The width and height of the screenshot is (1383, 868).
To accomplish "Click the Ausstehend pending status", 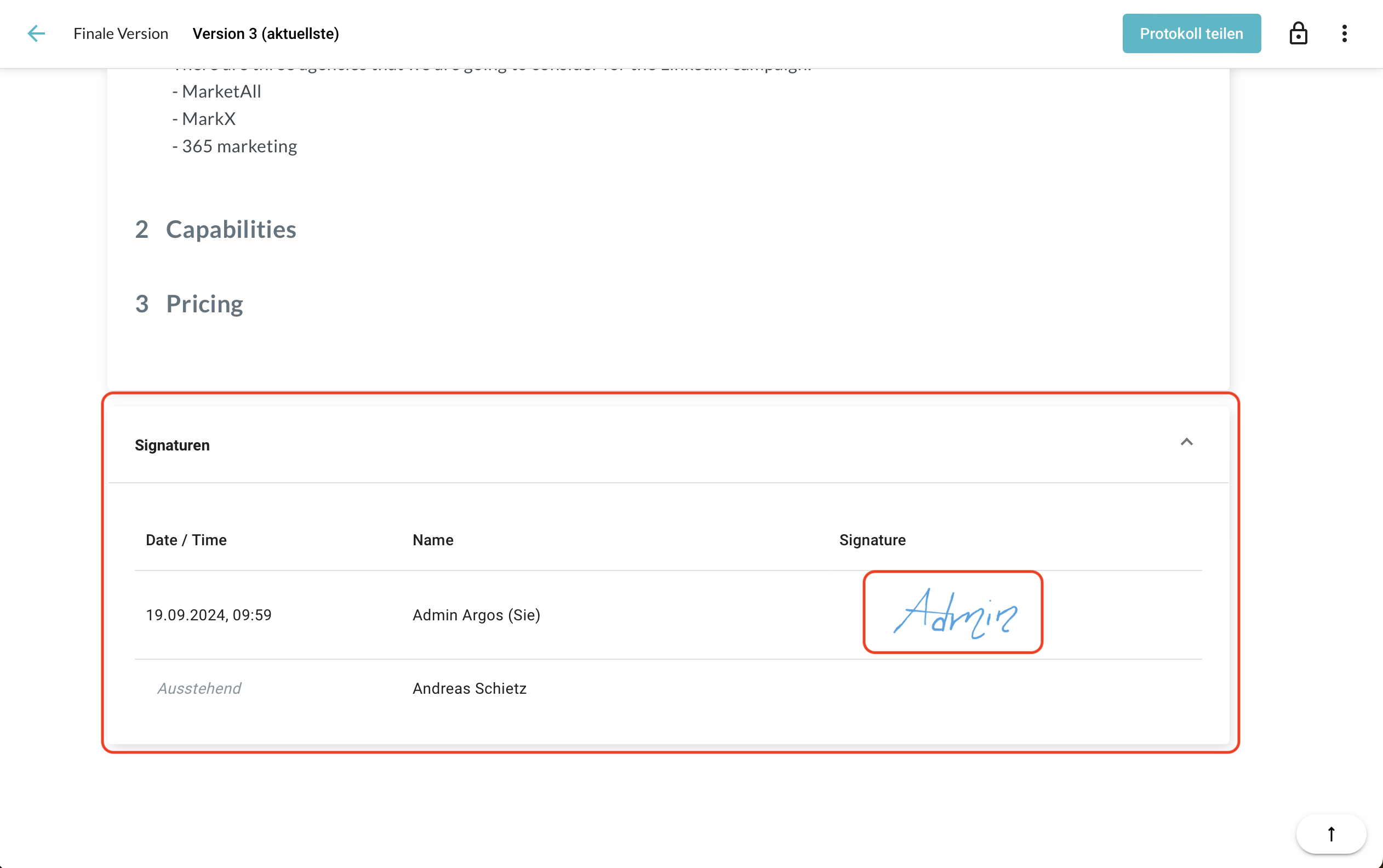I will pos(199,688).
